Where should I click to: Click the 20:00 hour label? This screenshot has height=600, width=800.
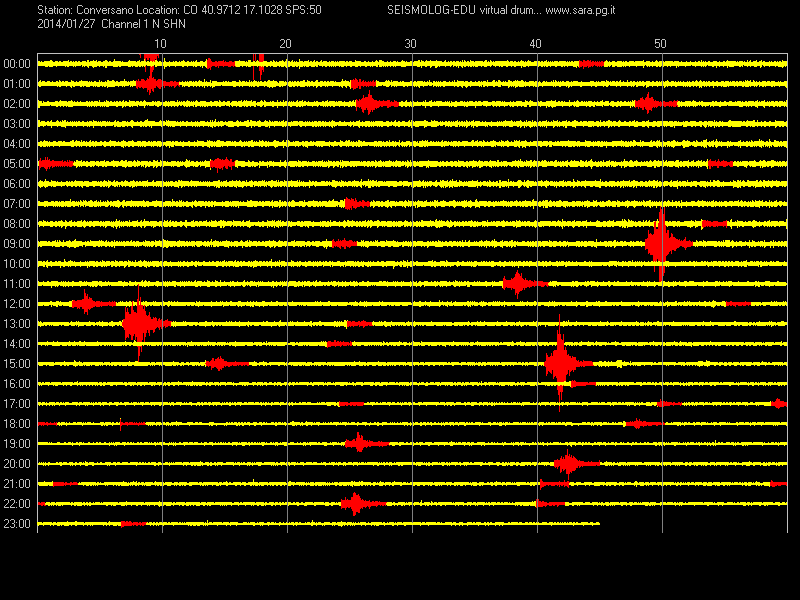click(x=17, y=464)
